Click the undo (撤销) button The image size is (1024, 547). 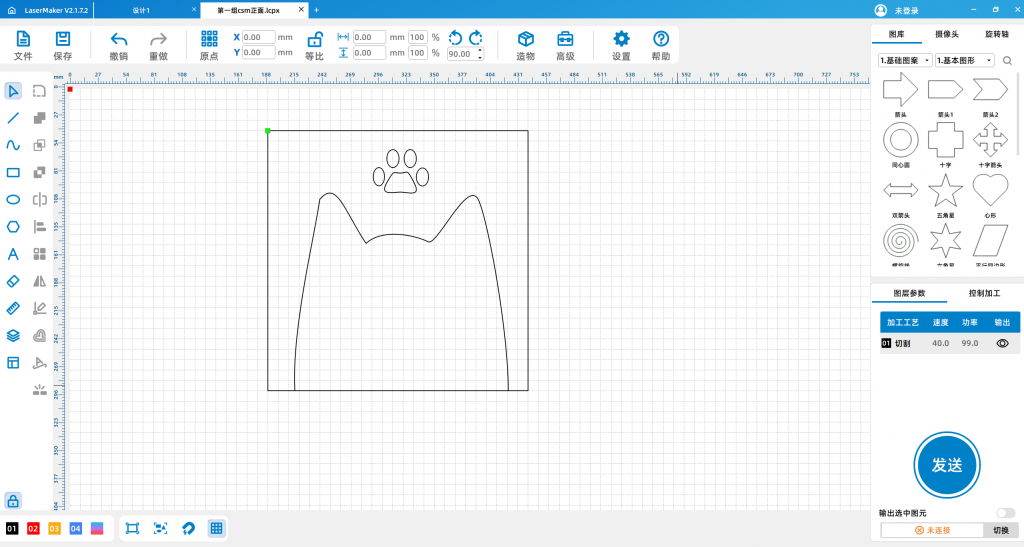(x=119, y=46)
